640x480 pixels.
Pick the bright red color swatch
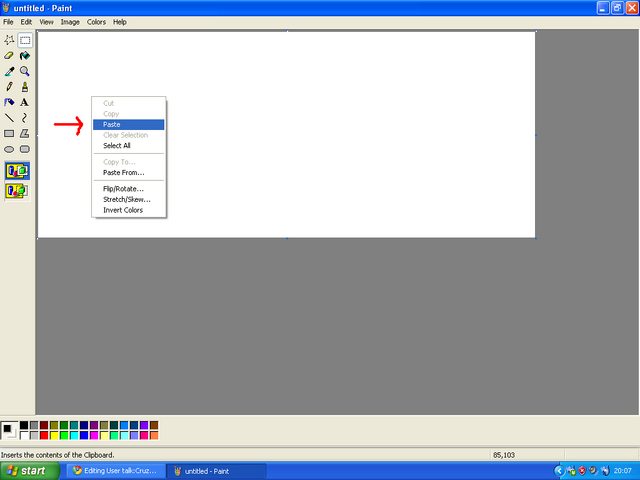(x=44, y=436)
